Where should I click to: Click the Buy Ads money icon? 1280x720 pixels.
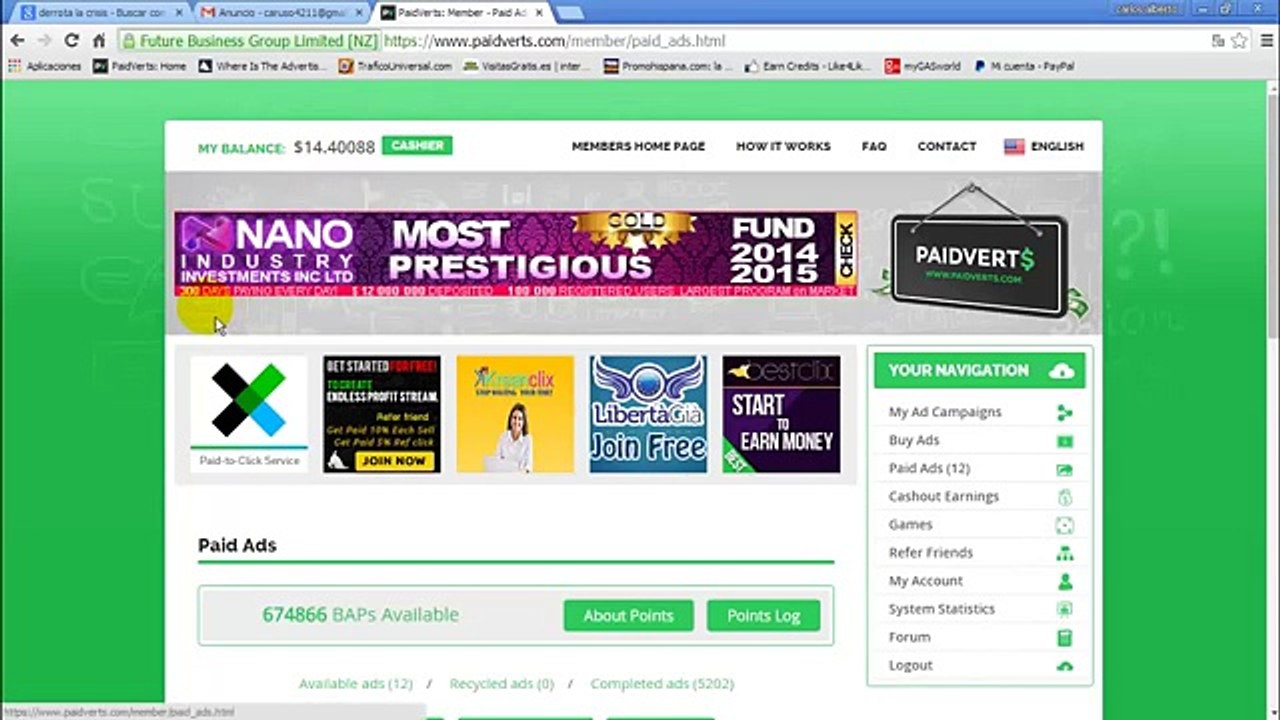coord(1064,441)
